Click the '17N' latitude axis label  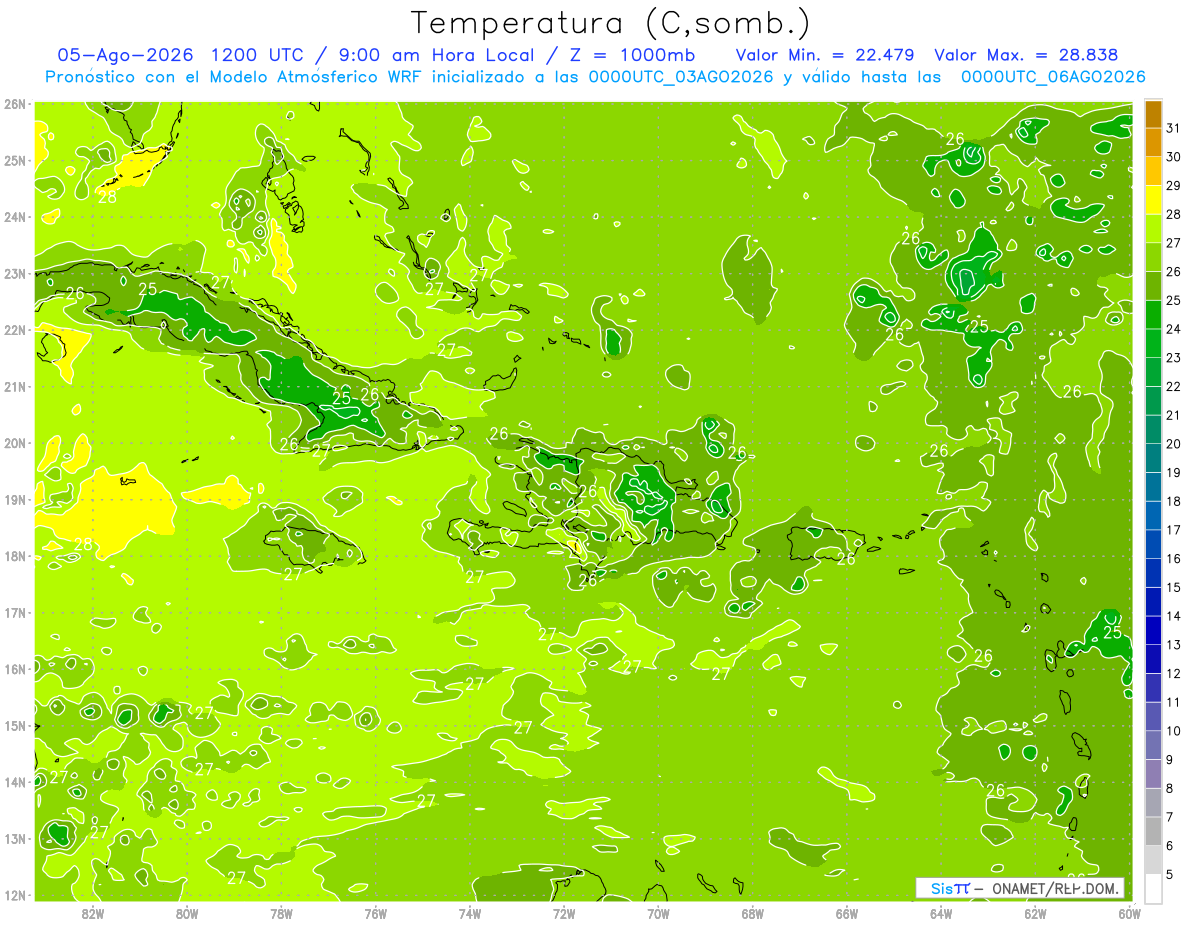(x=15, y=613)
